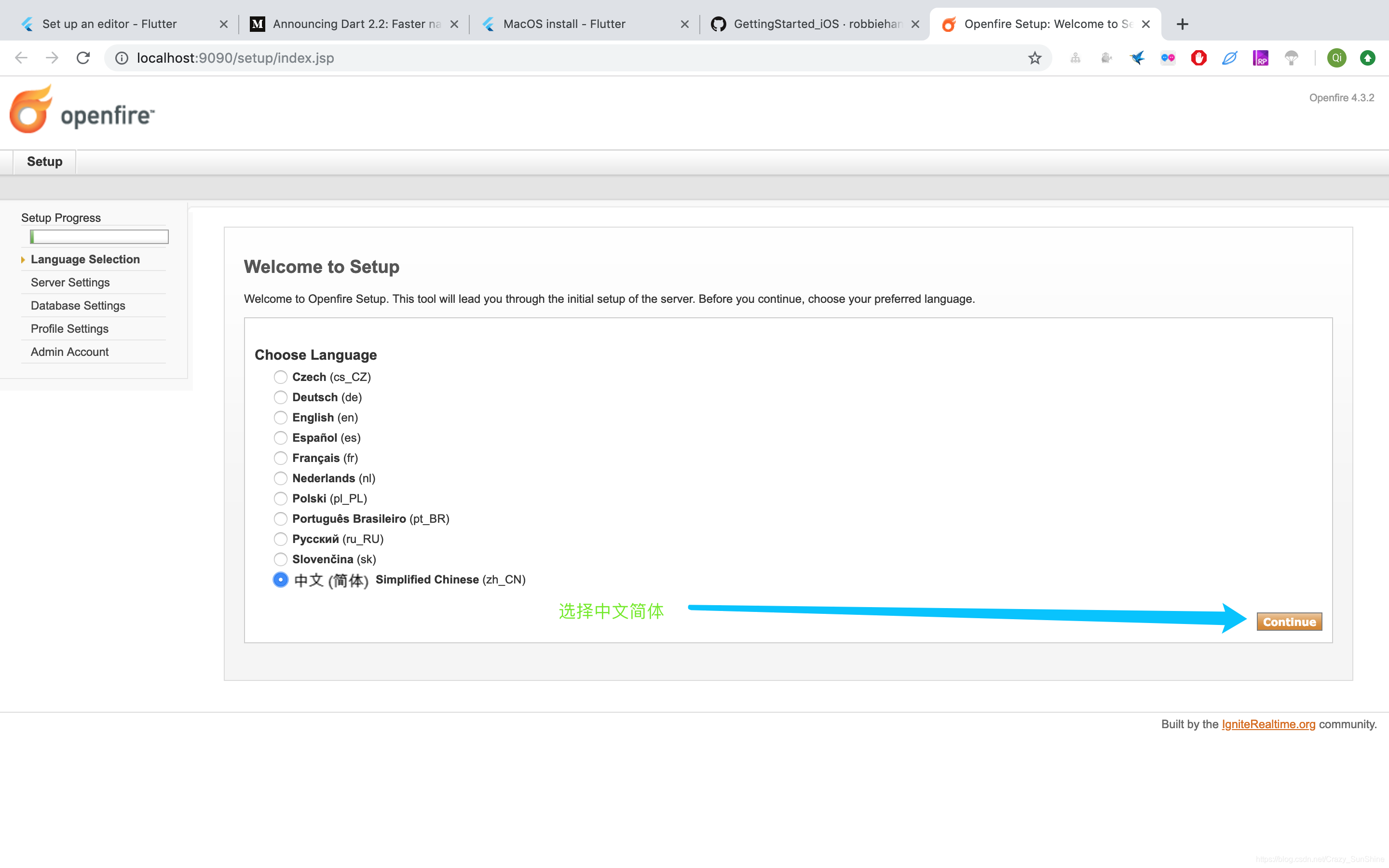Open the grey puzzle extension icon
The height and width of the screenshot is (868, 1389).
[1106, 58]
